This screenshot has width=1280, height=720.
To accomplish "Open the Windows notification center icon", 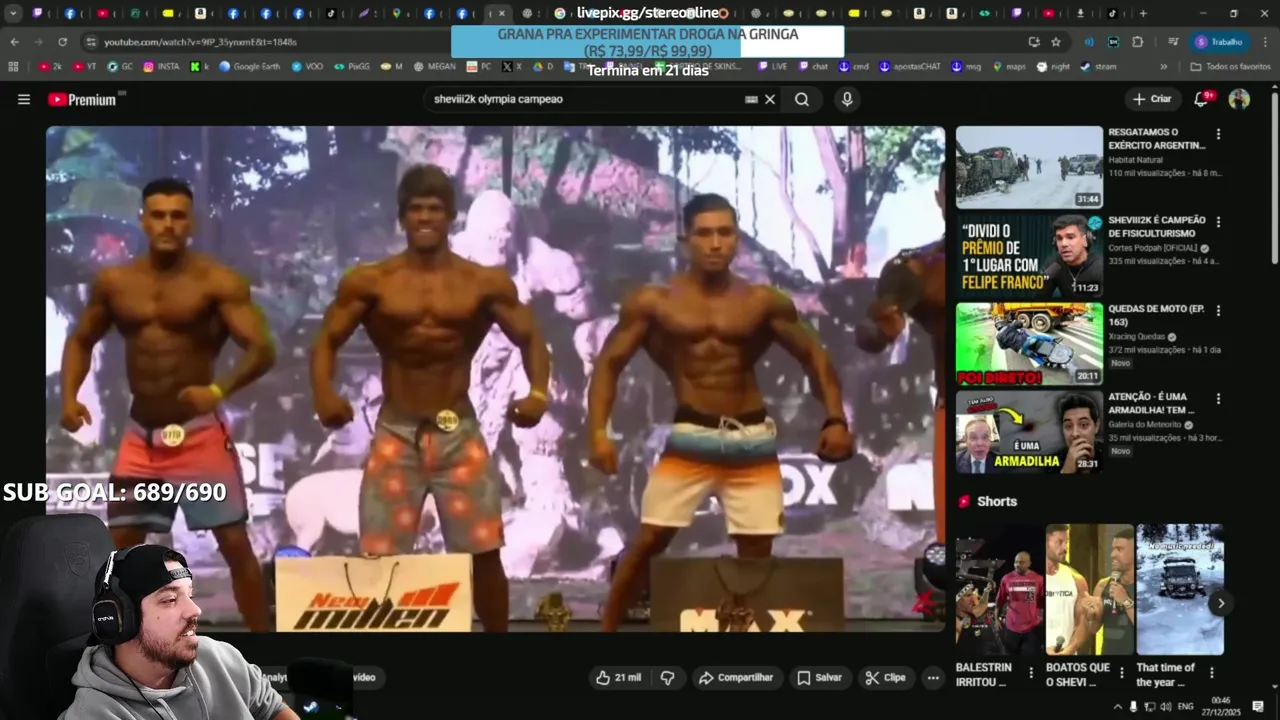I will point(1258,706).
